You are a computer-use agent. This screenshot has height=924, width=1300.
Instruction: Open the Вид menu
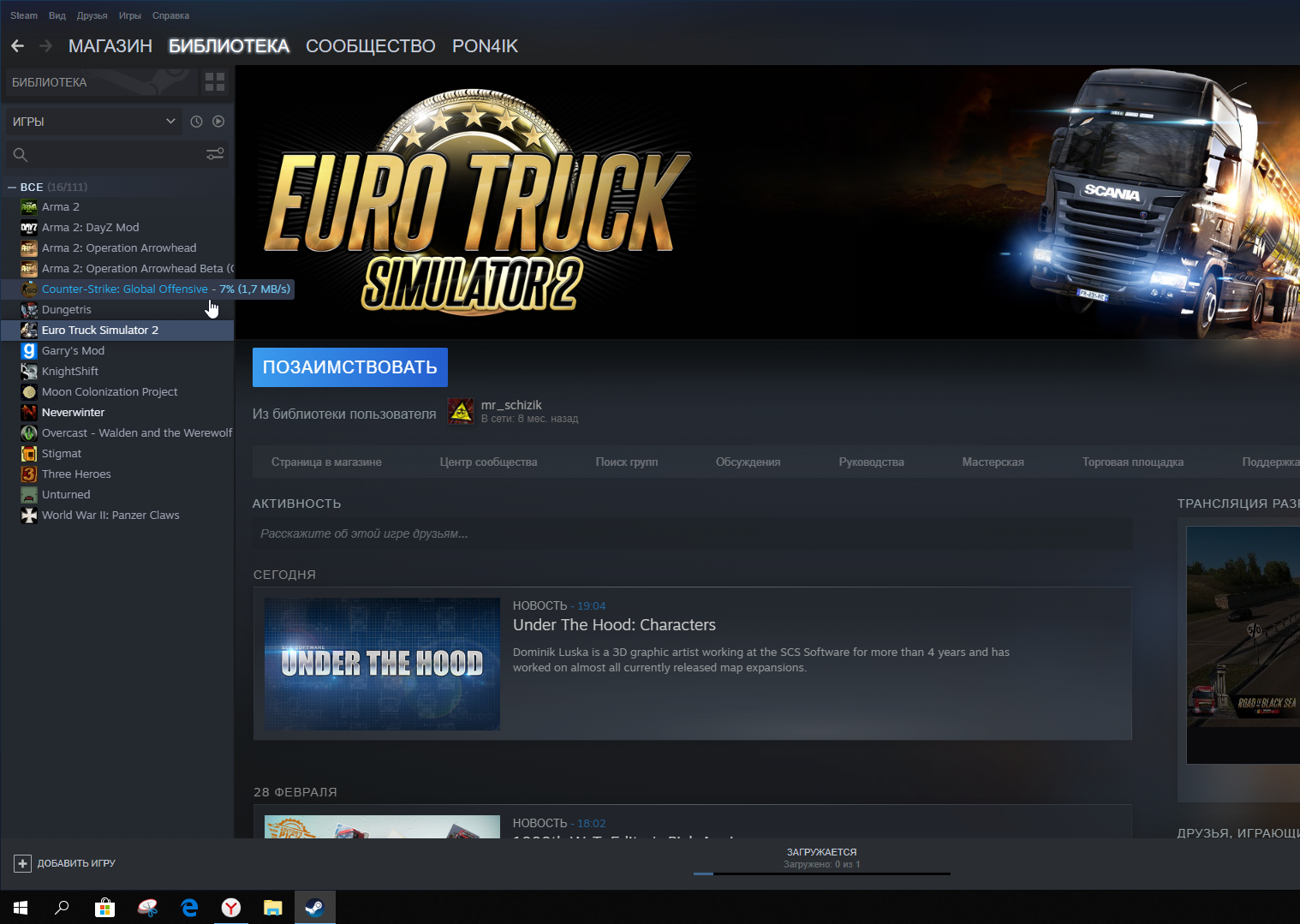click(x=57, y=15)
